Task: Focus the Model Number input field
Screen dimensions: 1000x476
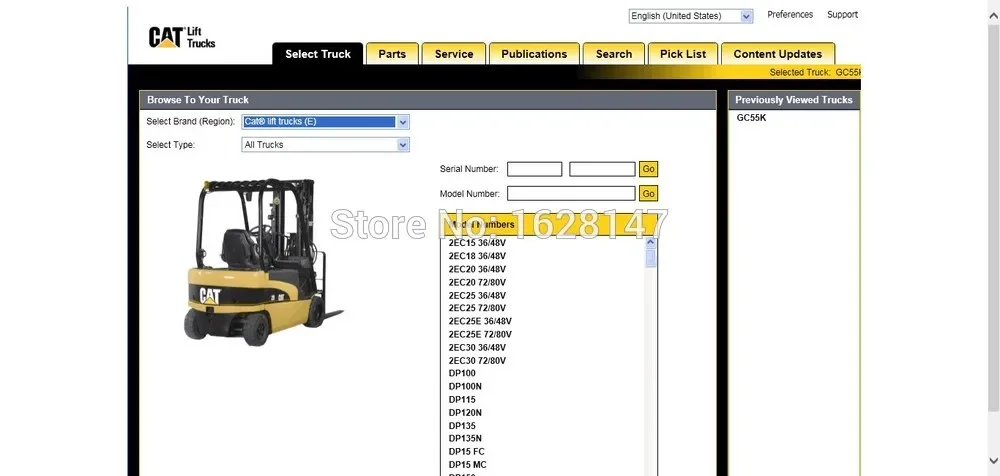Action: tap(571, 193)
